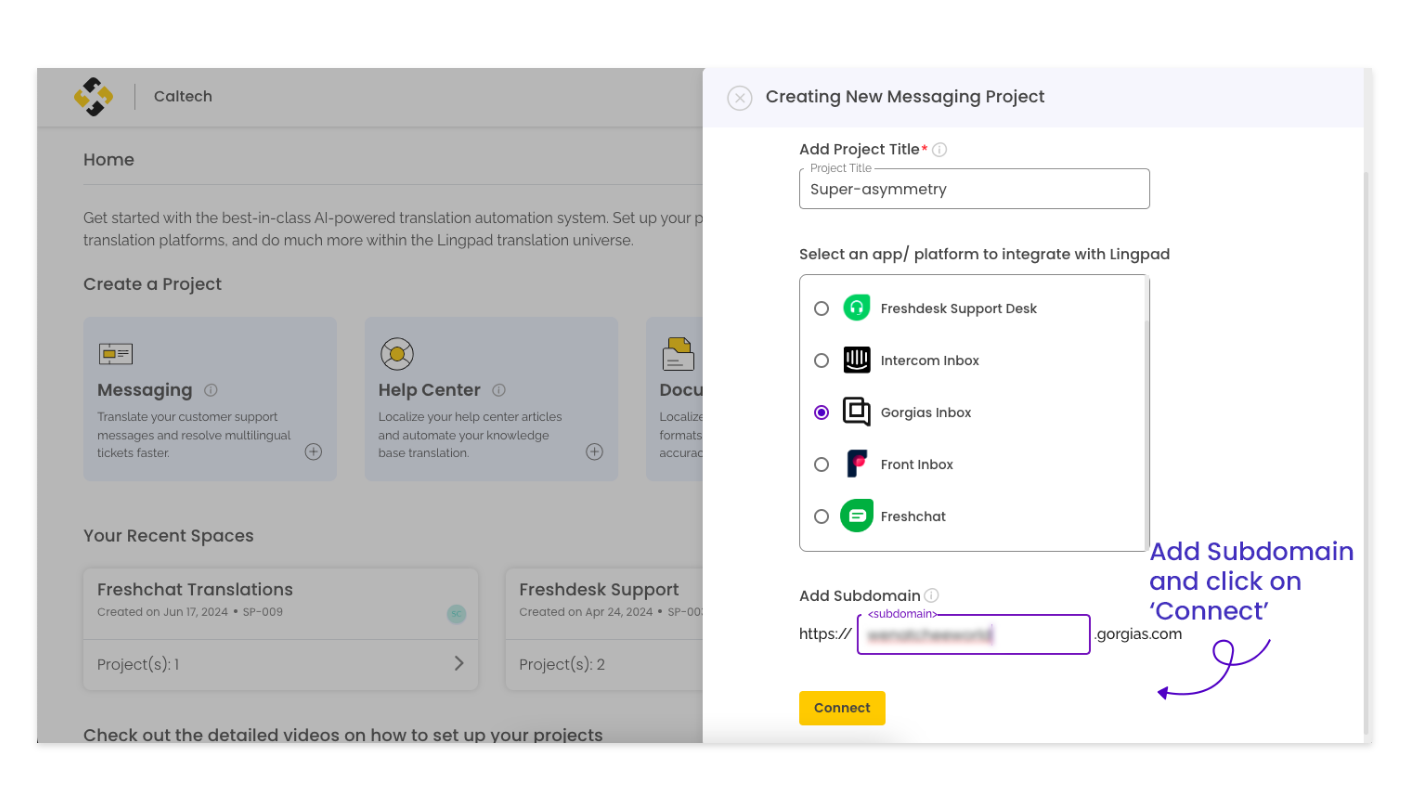Click the 'Your Recent Spaces' heading
Viewport: 1409px width, 811px height.
coord(169,536)
